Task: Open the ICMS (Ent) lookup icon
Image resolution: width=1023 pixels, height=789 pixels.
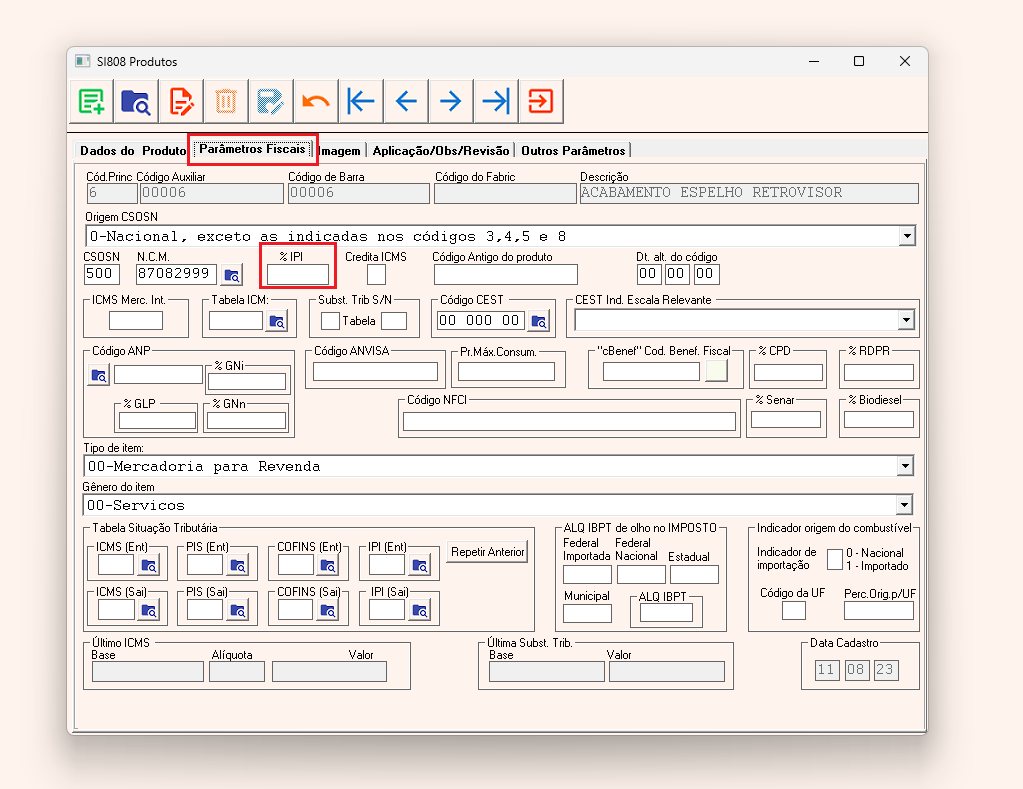Action: tap(149, 566)
